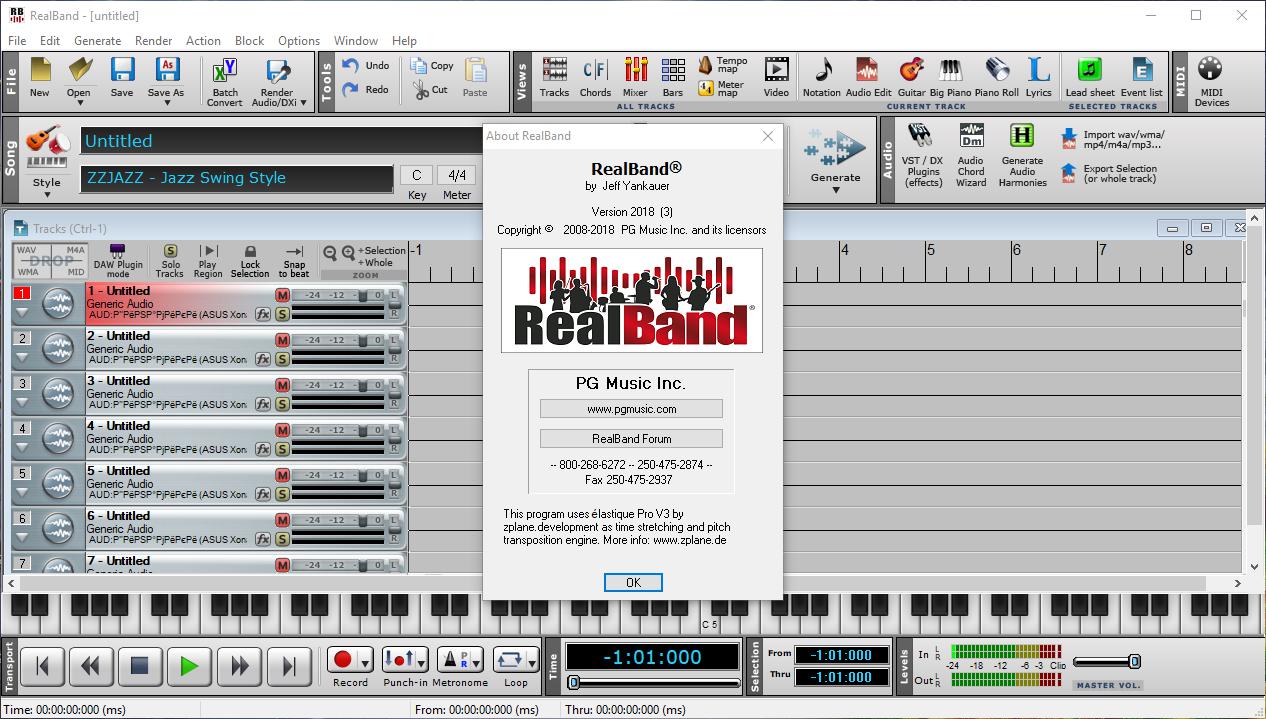1266x719 pixels.
Task: Expand the track 3 menu triangle
Action: (22, 402)
